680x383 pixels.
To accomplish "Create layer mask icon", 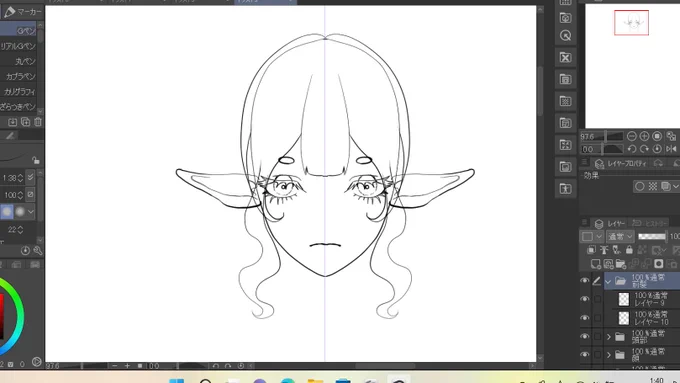I will [658, 264].
